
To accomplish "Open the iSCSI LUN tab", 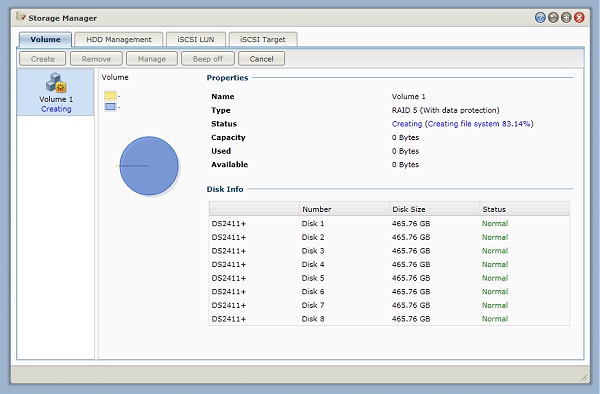I will (x=196, y=39).
